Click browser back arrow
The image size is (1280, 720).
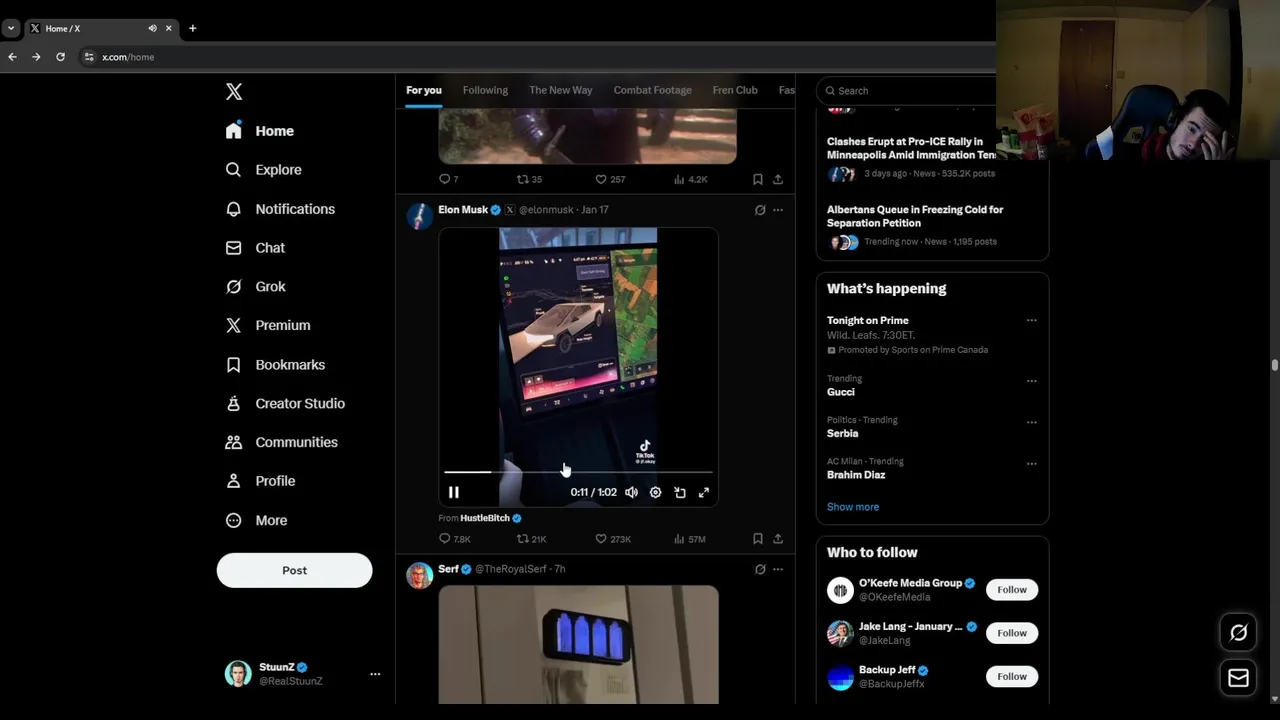(x=12, y=57)
